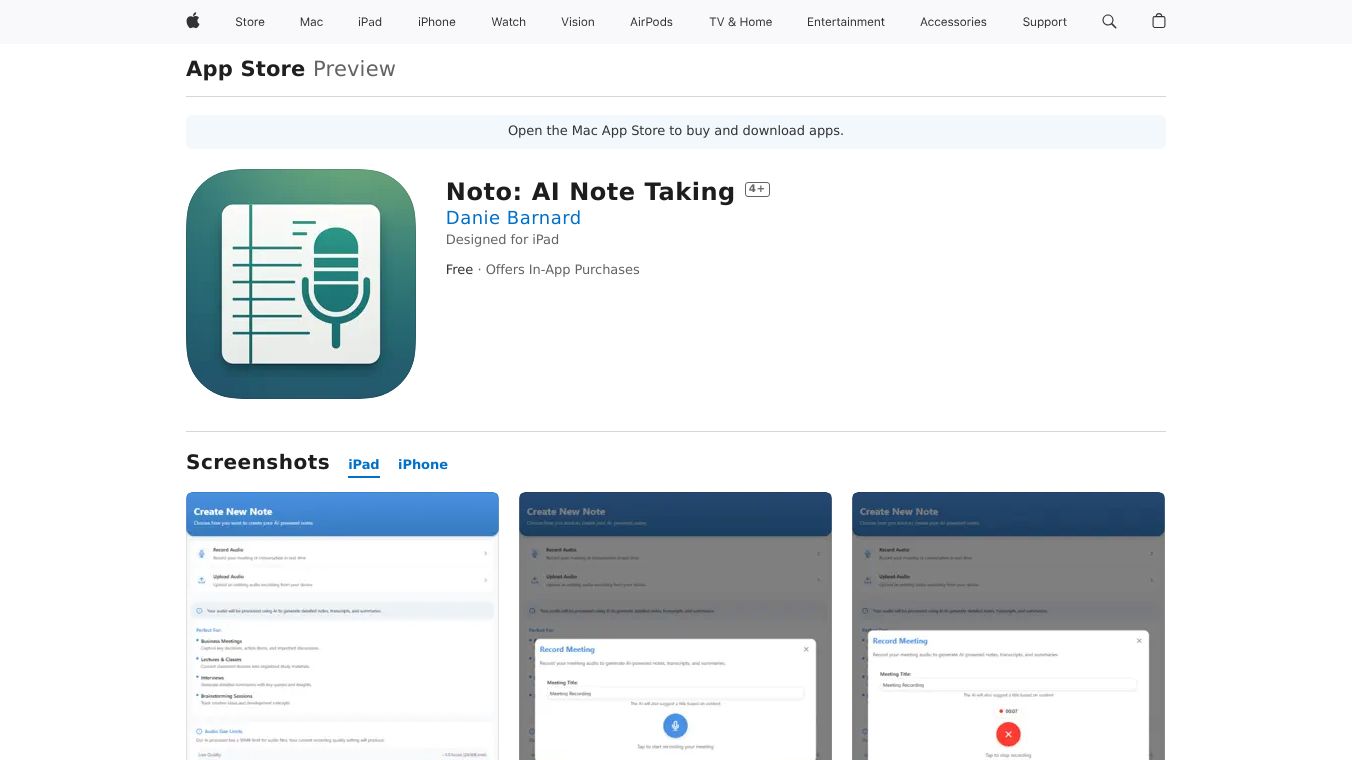Click Meeting Title field in third screenshot
Viewport: 1352px width, 760px height.
[1008, 685]
